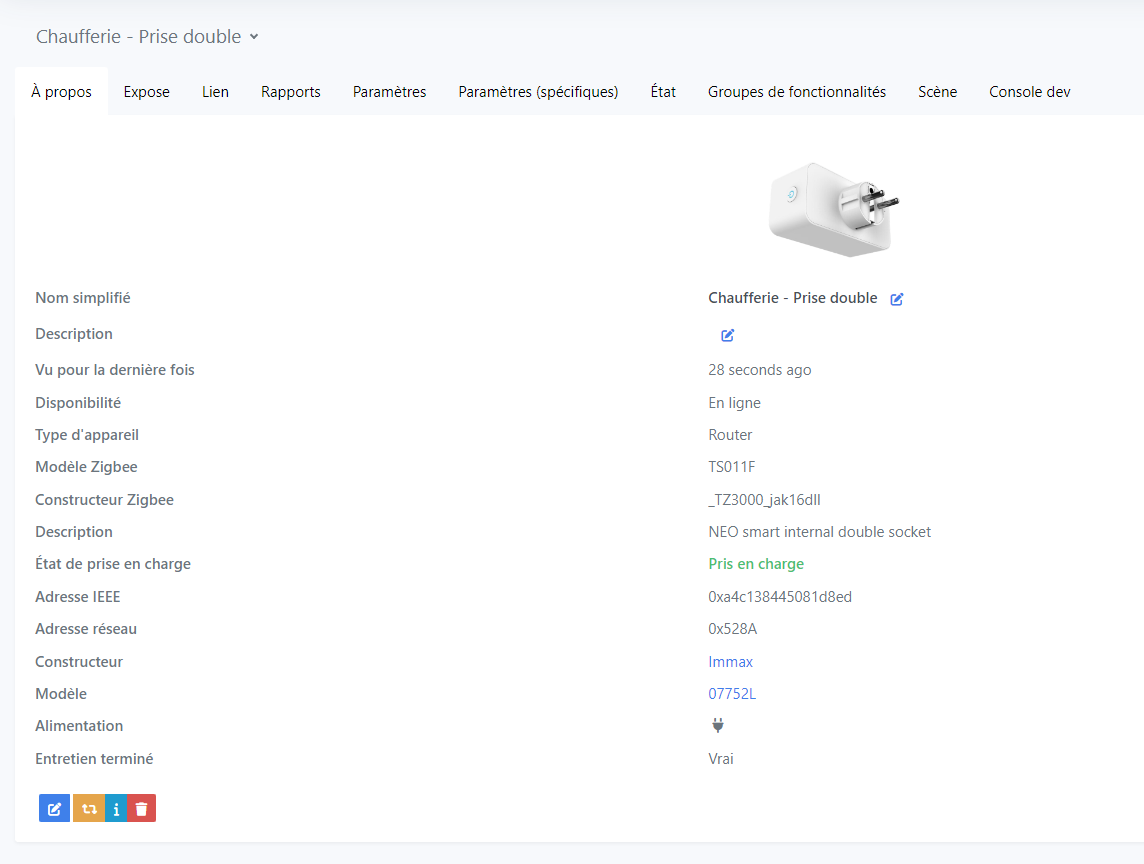Click the Adresse IEEE label

coord(77,597)
